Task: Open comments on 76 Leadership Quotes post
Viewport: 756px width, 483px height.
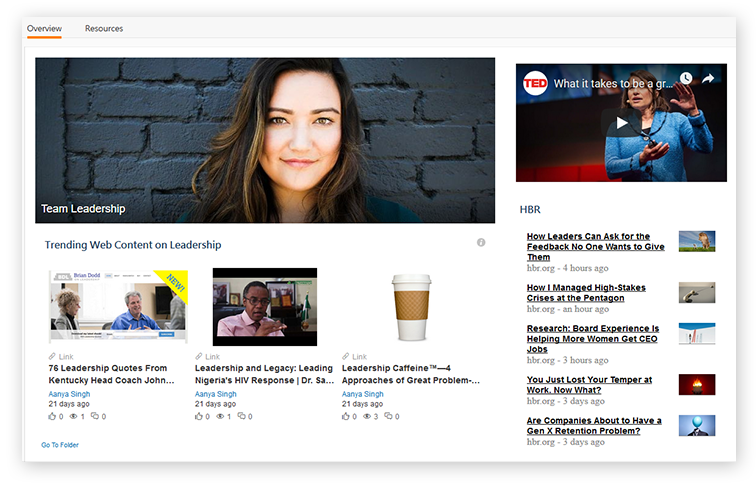Action: point(95,416)
